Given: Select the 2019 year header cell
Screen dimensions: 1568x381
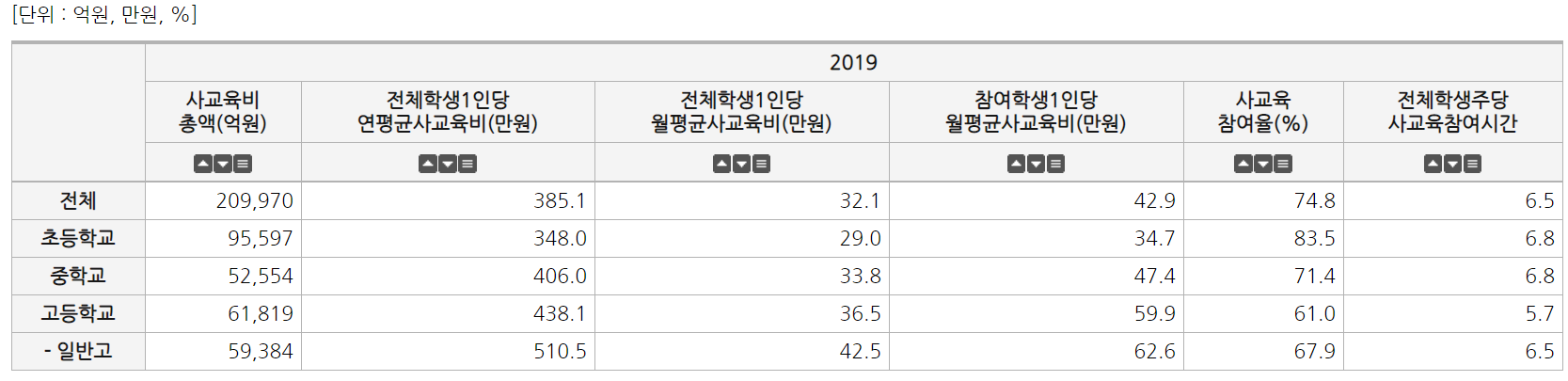Looking at the screenshot, I should pyautogui.click(x=853, y=62).
